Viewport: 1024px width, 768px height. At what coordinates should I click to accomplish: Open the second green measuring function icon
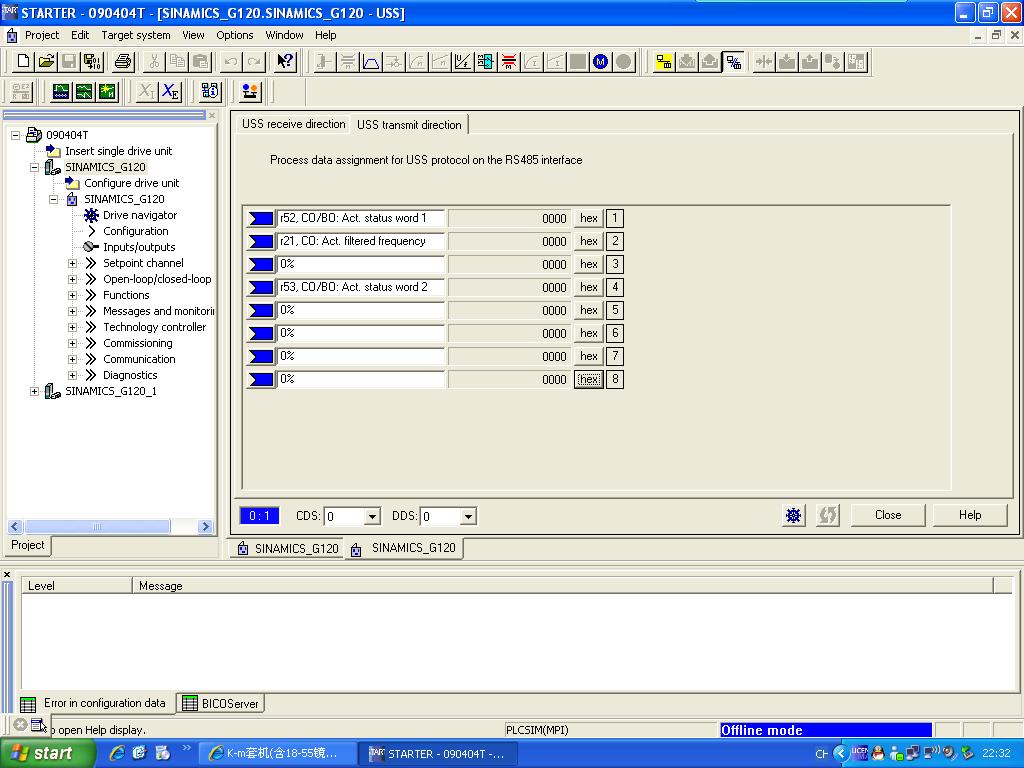point(84,91)
